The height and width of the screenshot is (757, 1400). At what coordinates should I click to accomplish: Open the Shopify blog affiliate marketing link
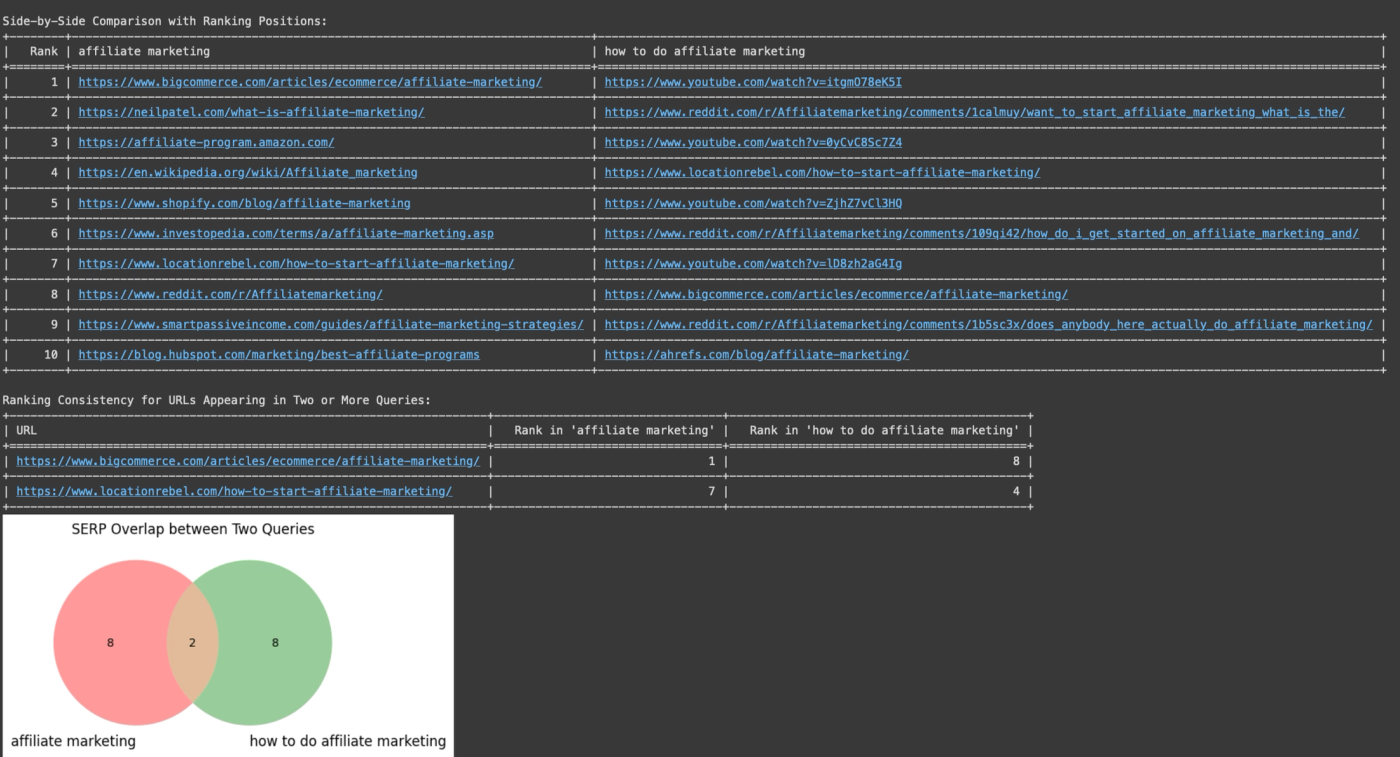coord(244,203)
